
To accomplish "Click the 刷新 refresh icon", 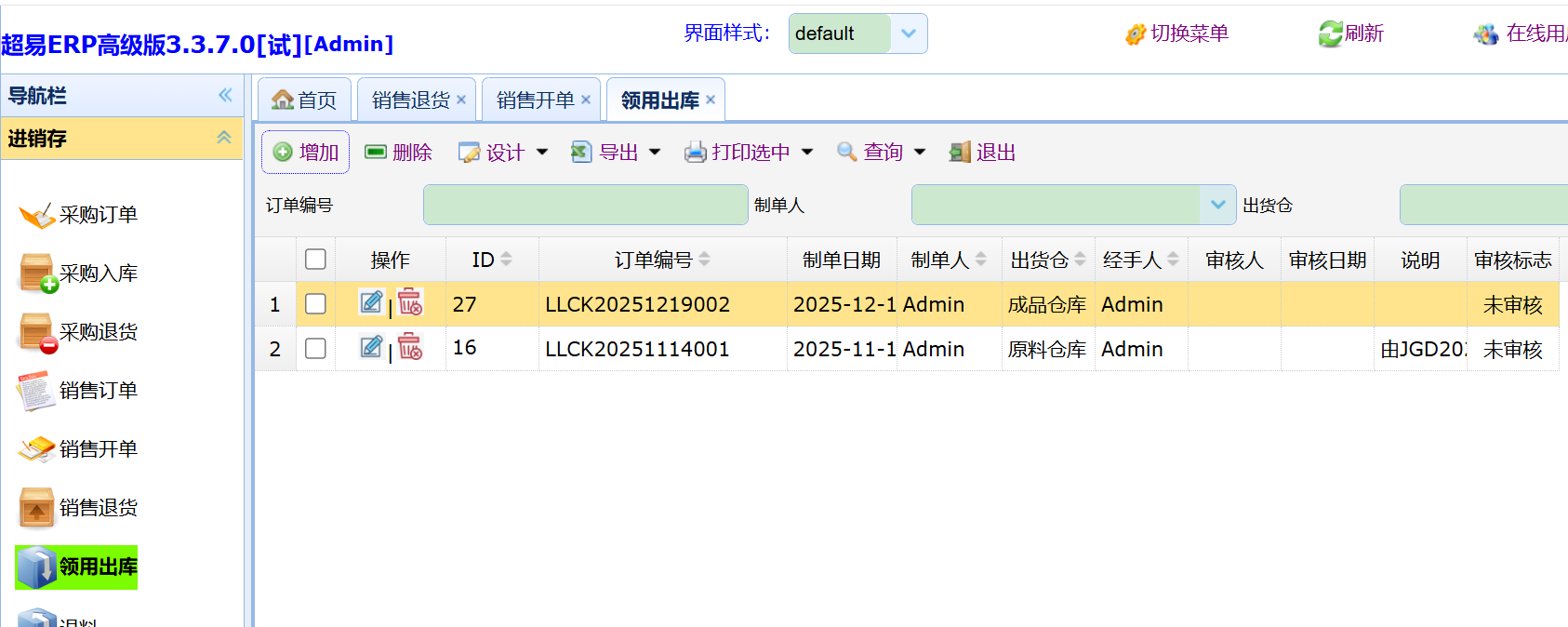I will [1330, 34].
